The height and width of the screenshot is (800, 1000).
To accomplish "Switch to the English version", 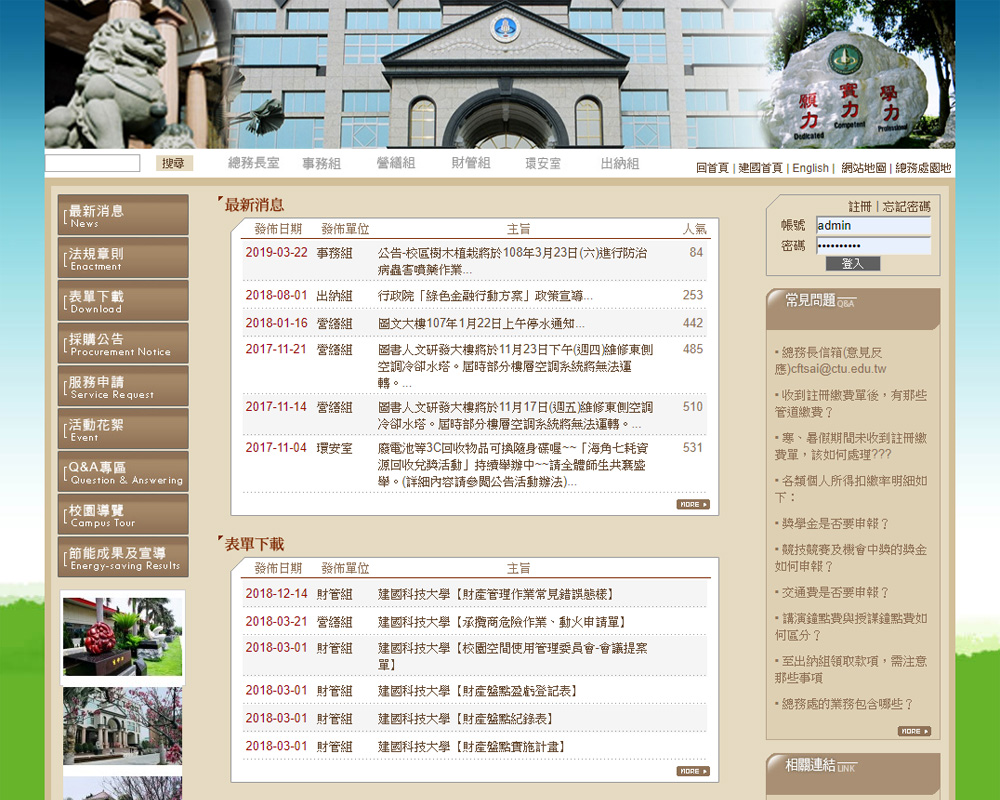I will [x=811, y=168].
